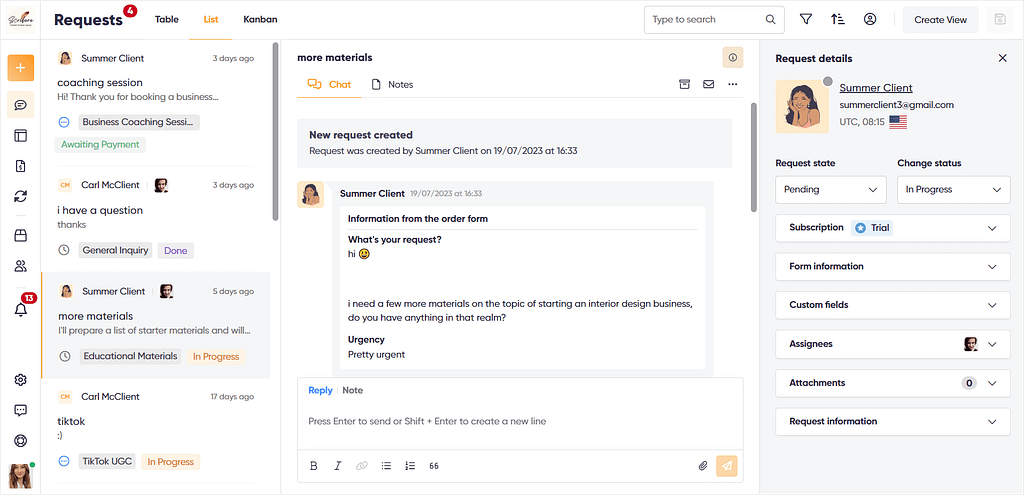
Task: Apply bold formatting in reply editor
Action: coord(313,466)
